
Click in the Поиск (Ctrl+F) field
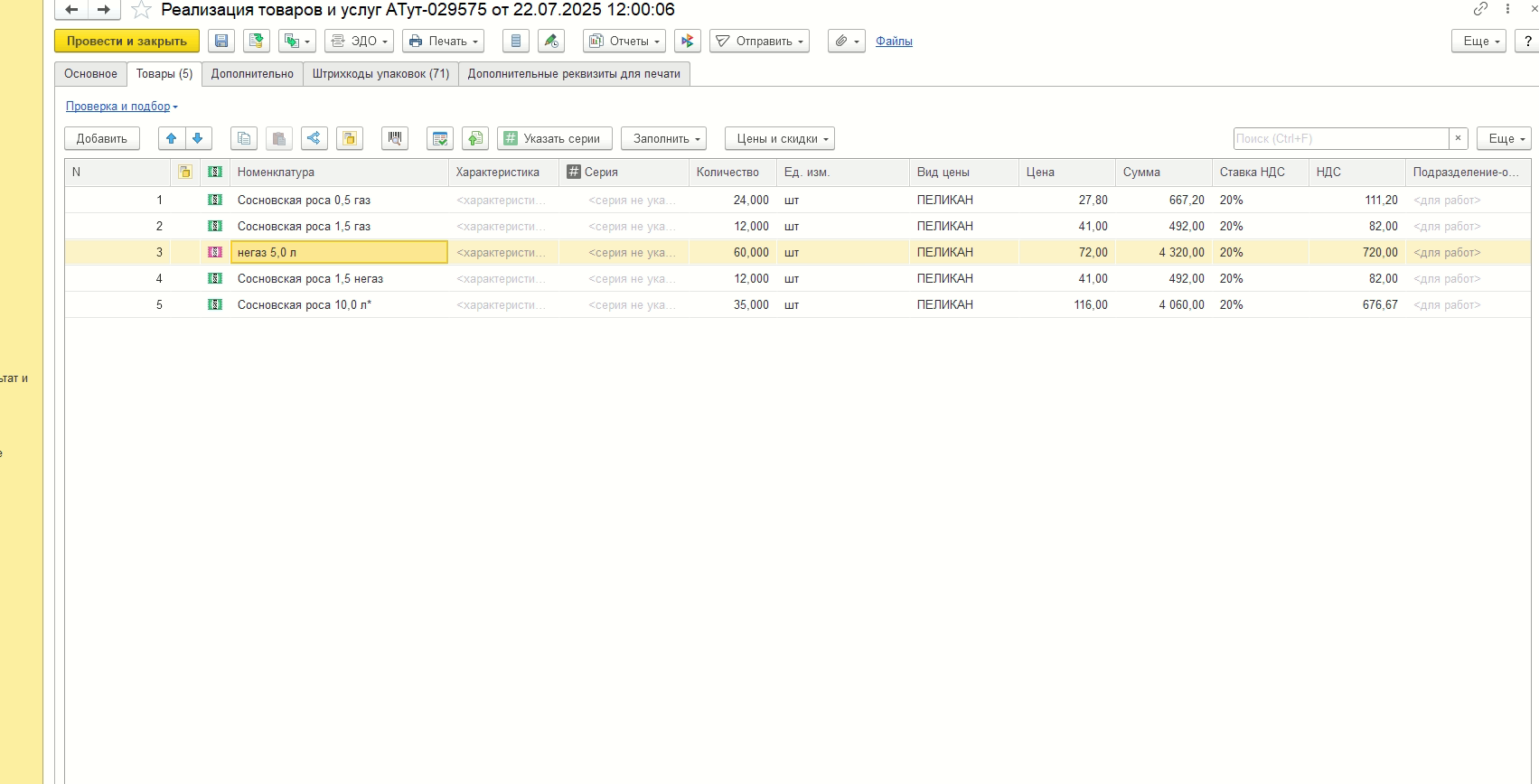tap(1340, 138)
